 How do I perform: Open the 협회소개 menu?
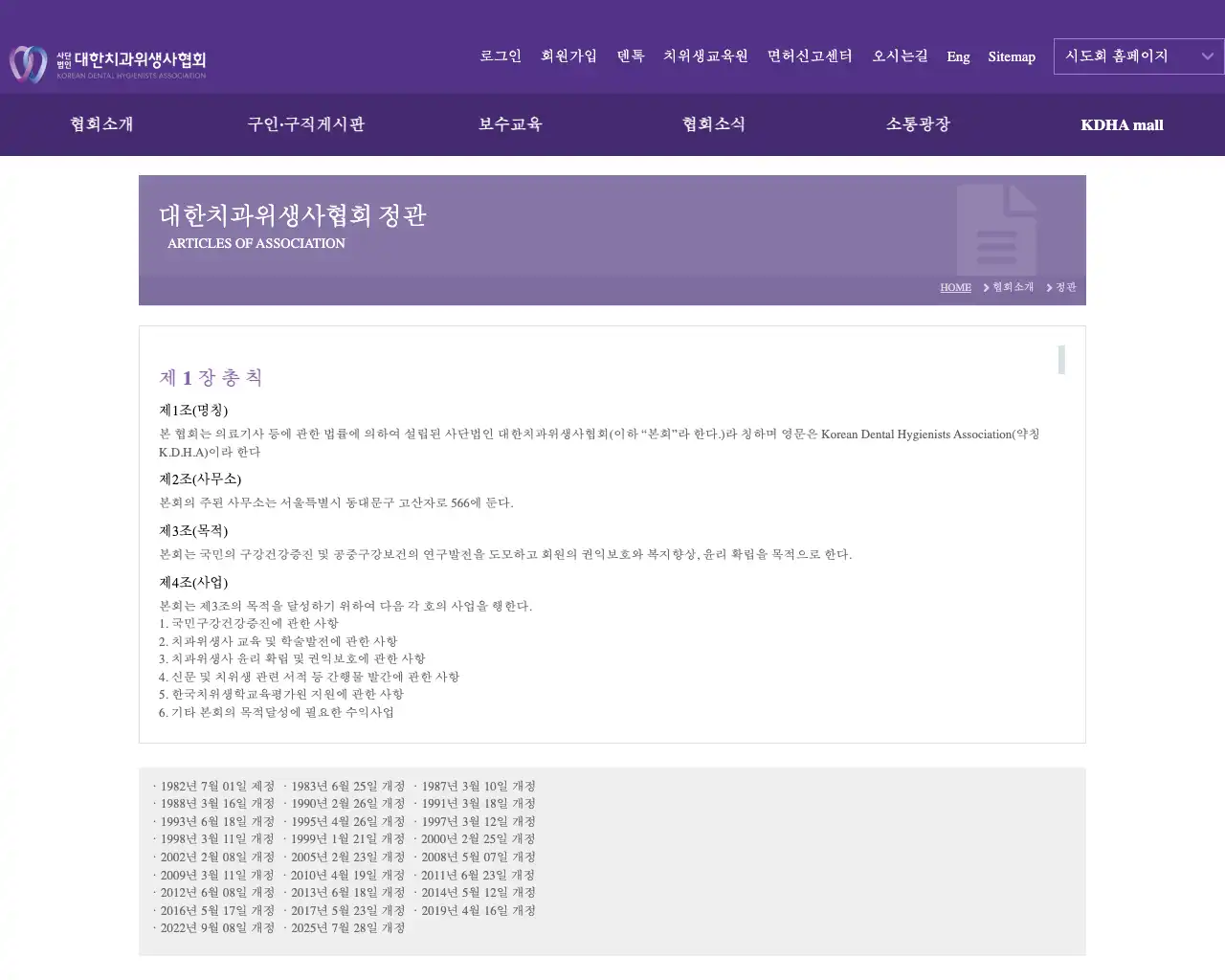(x=100, y=123)
